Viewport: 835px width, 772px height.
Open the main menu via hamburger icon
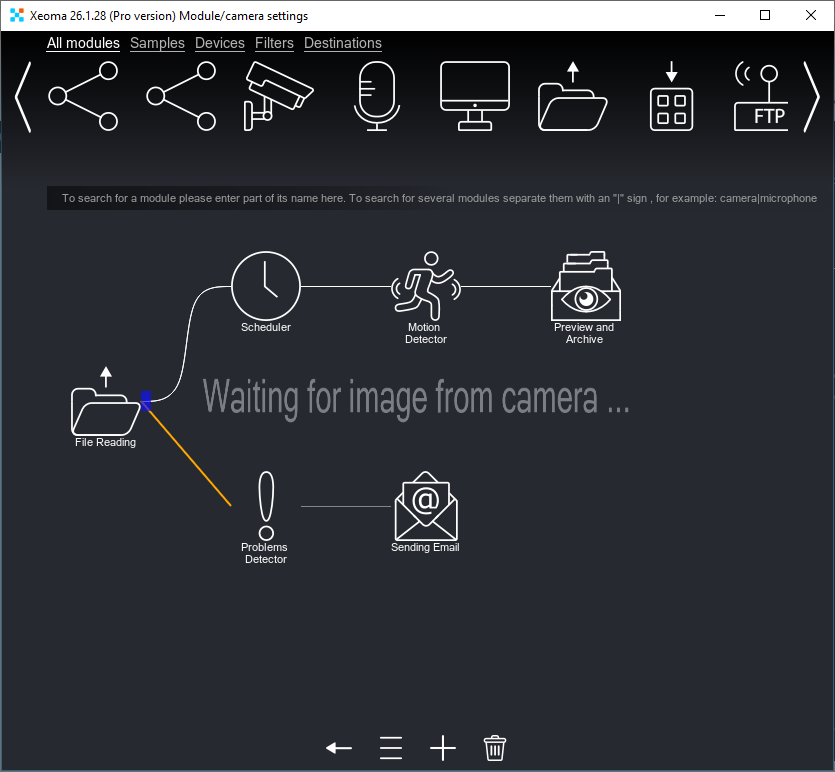tap(390, 747)
